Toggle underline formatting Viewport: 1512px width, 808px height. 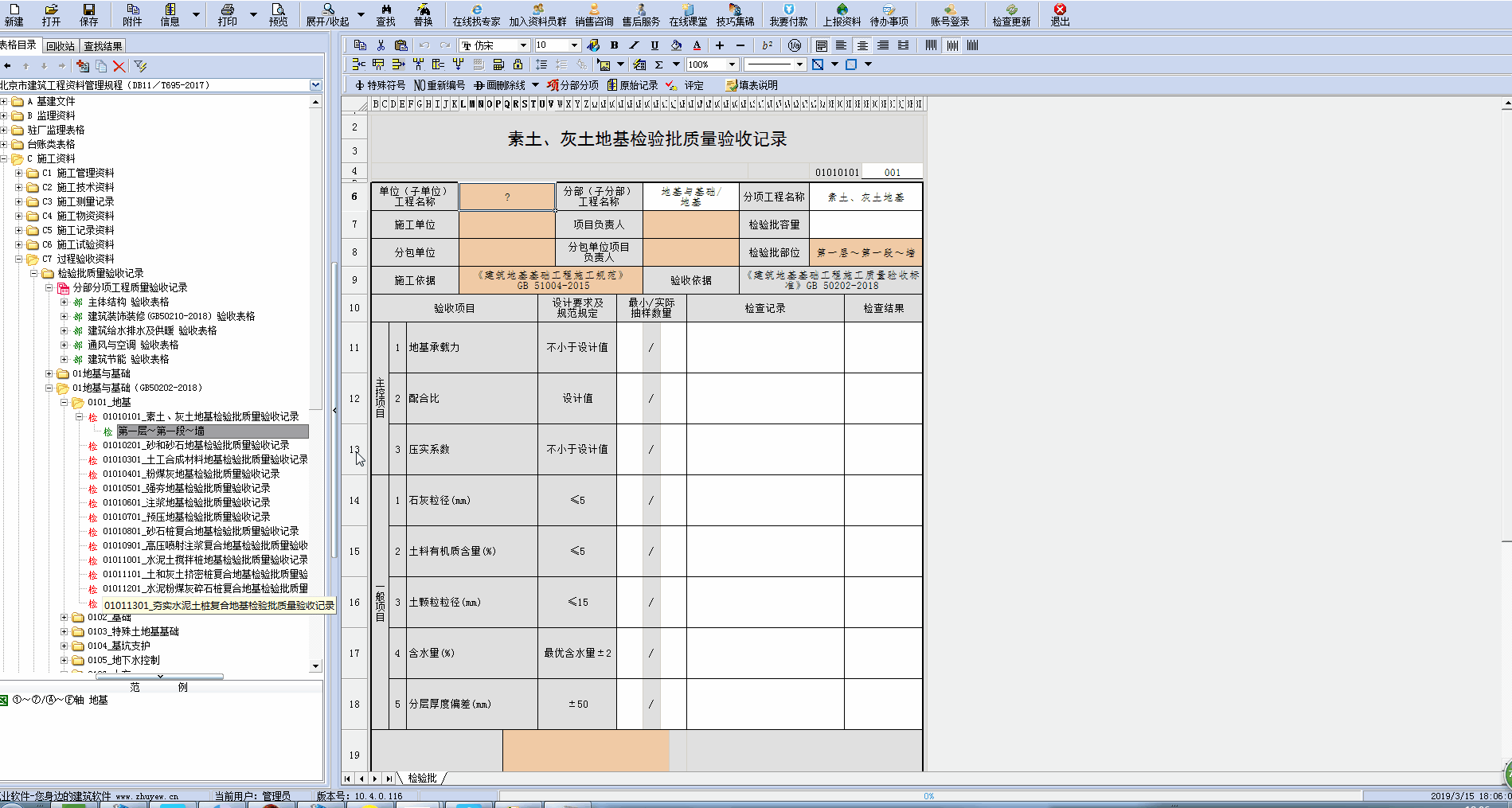[654, 45]
